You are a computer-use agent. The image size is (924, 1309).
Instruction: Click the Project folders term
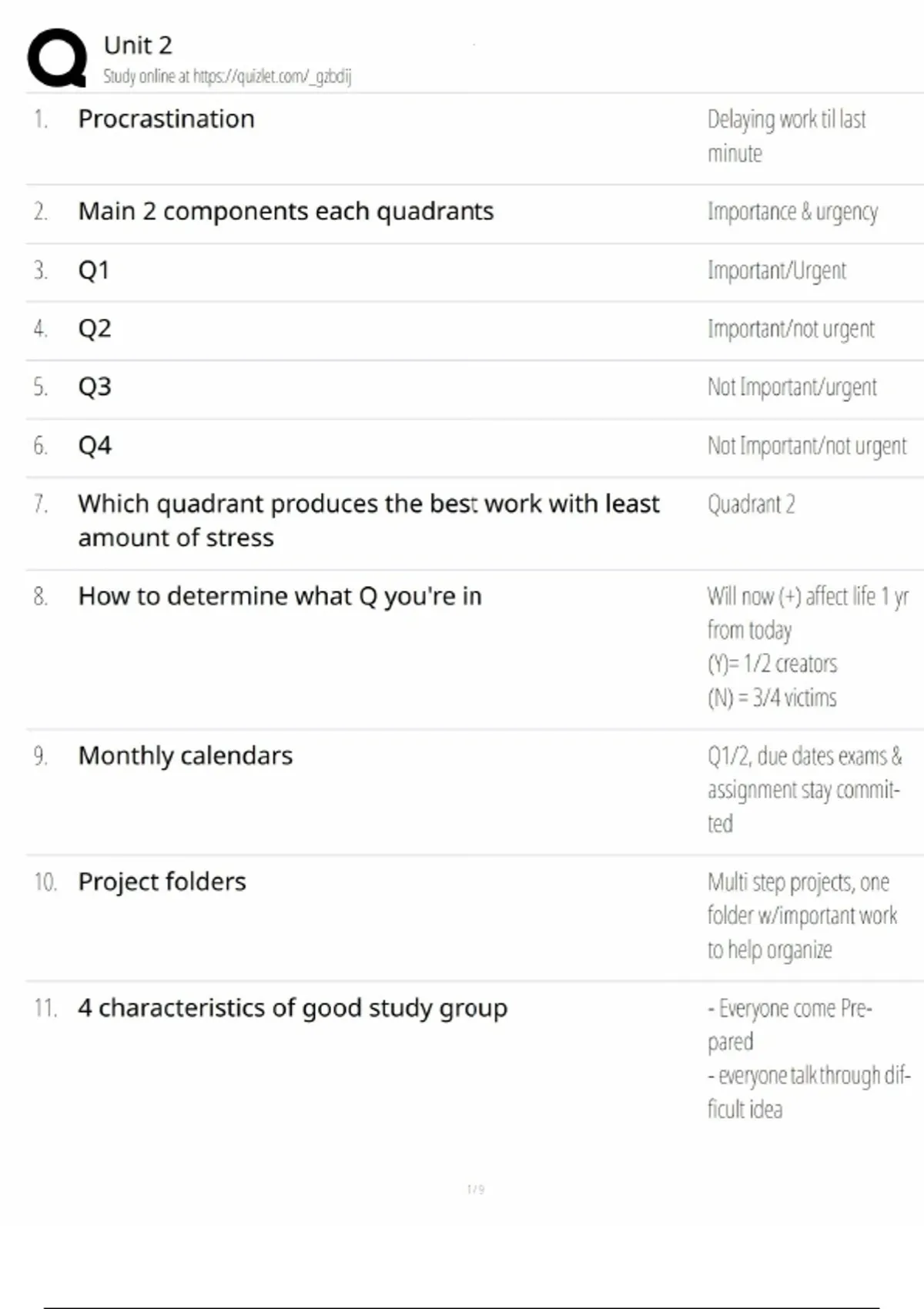pyautogui.click(x=162, y=882)
